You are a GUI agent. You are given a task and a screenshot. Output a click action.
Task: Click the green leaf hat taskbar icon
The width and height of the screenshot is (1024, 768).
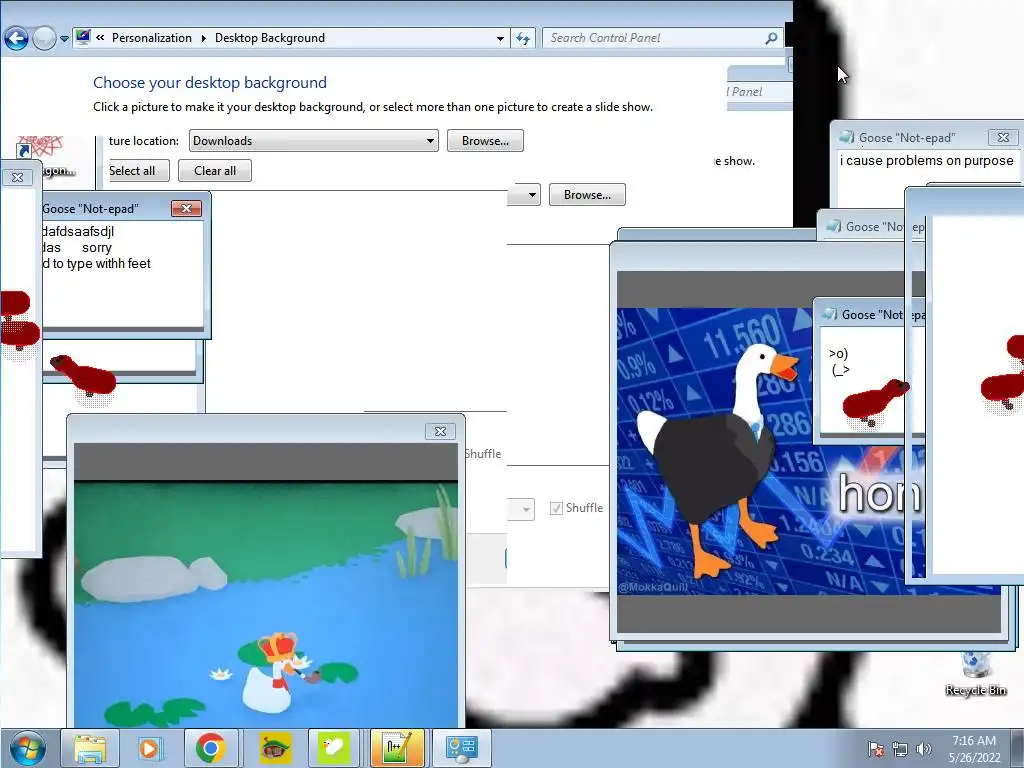coord(276,748)
